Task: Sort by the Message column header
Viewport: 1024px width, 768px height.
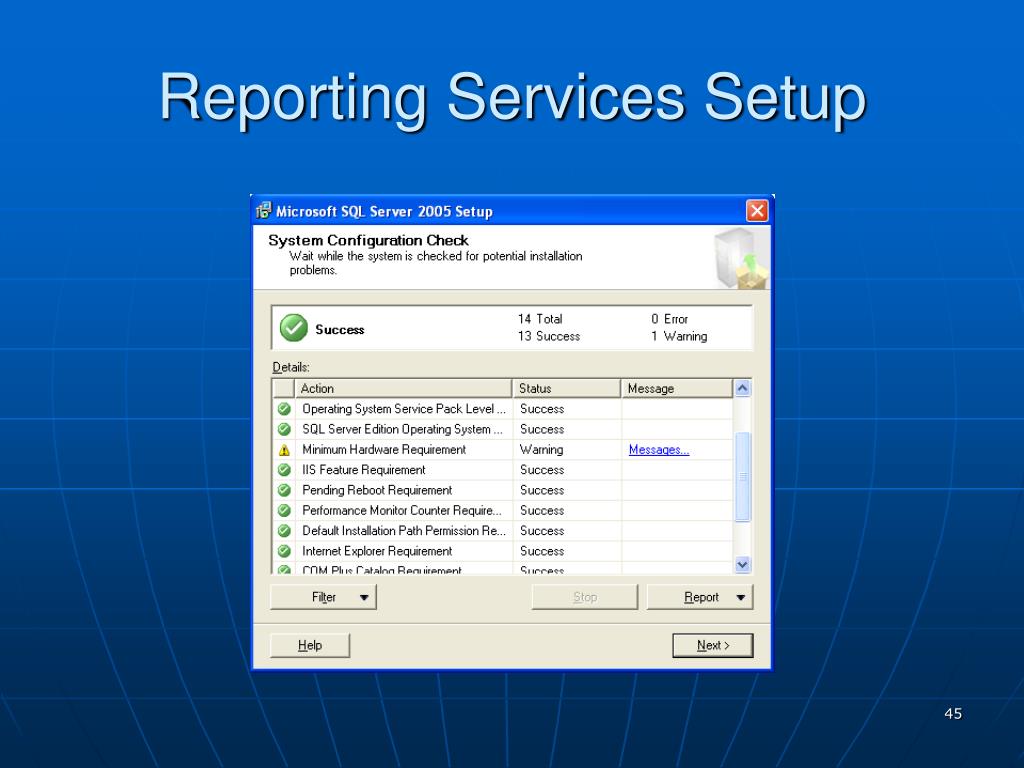Action: pyautogui.click(x=677, y=388)
